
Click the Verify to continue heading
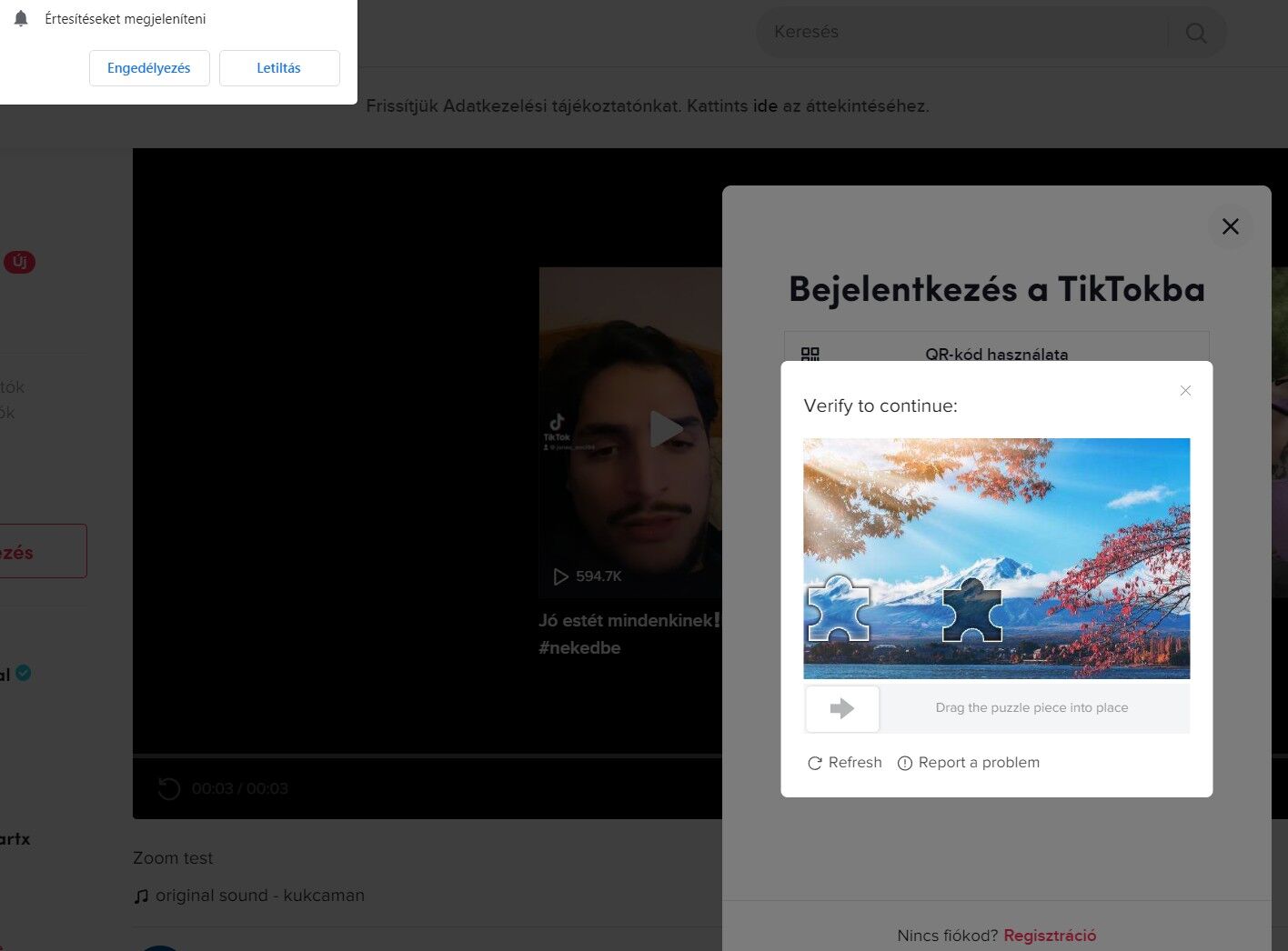880,406
